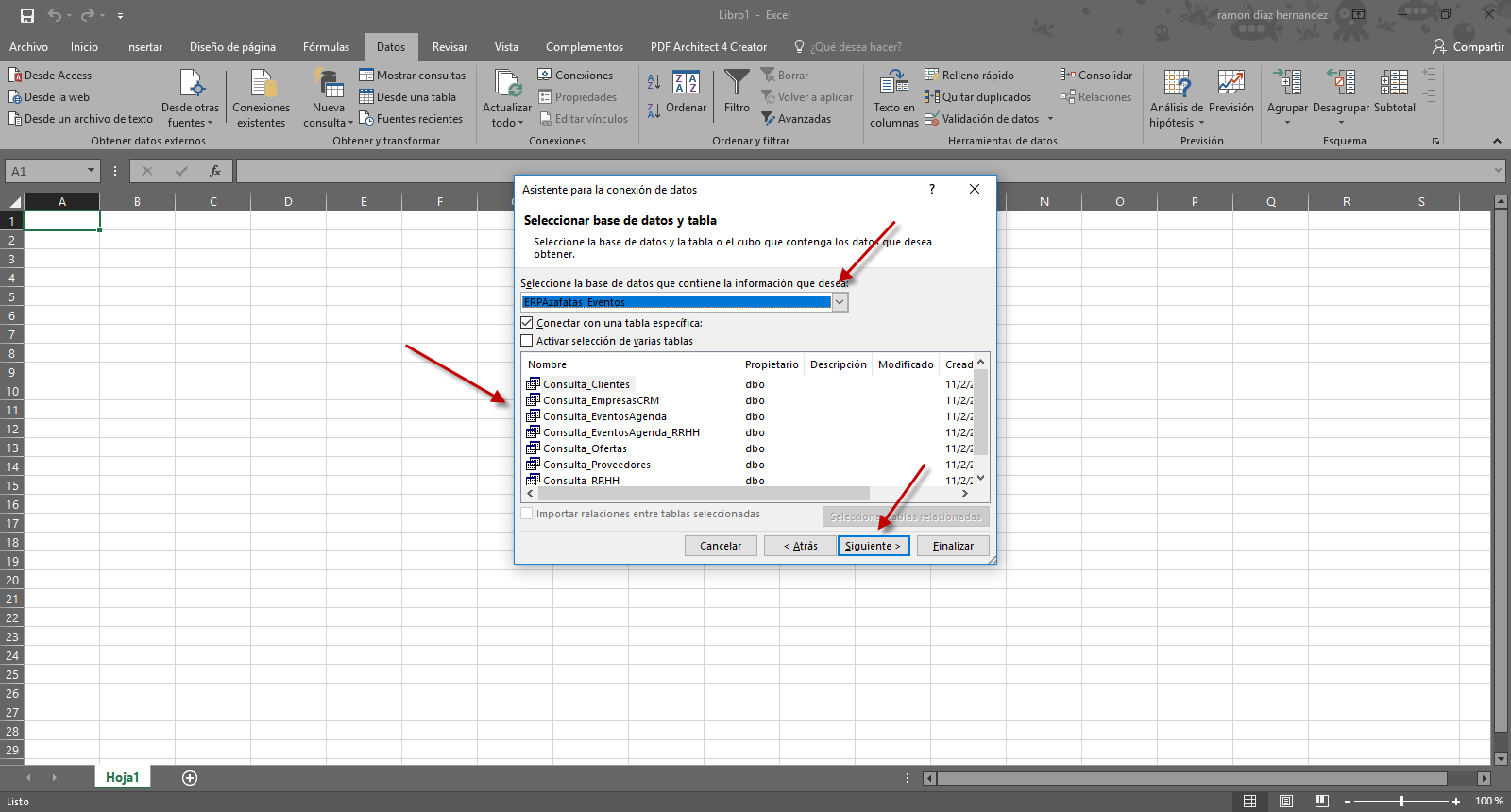Save the workbook from quick access
This screenshot has height=812, width=1511.
coord(26,15)
